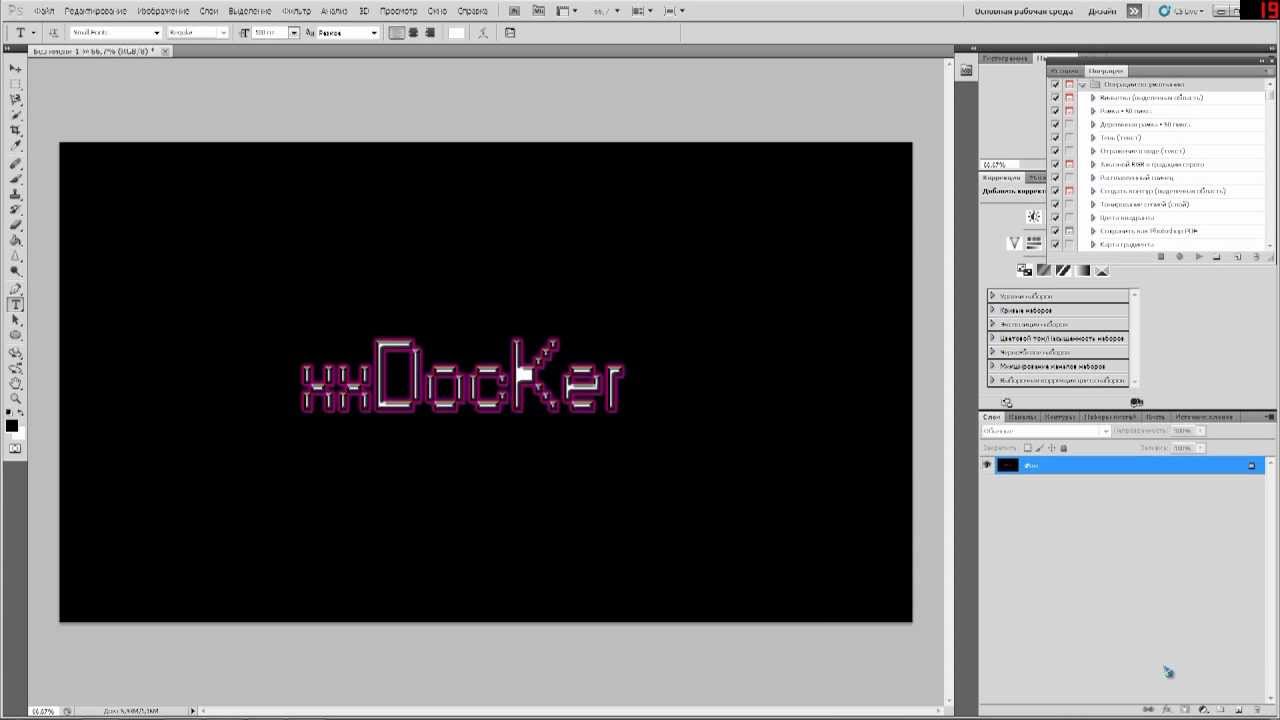This screenshot has width=1280, height=720.
Task: Open the CS Live button
Action: pos(1179,11)
